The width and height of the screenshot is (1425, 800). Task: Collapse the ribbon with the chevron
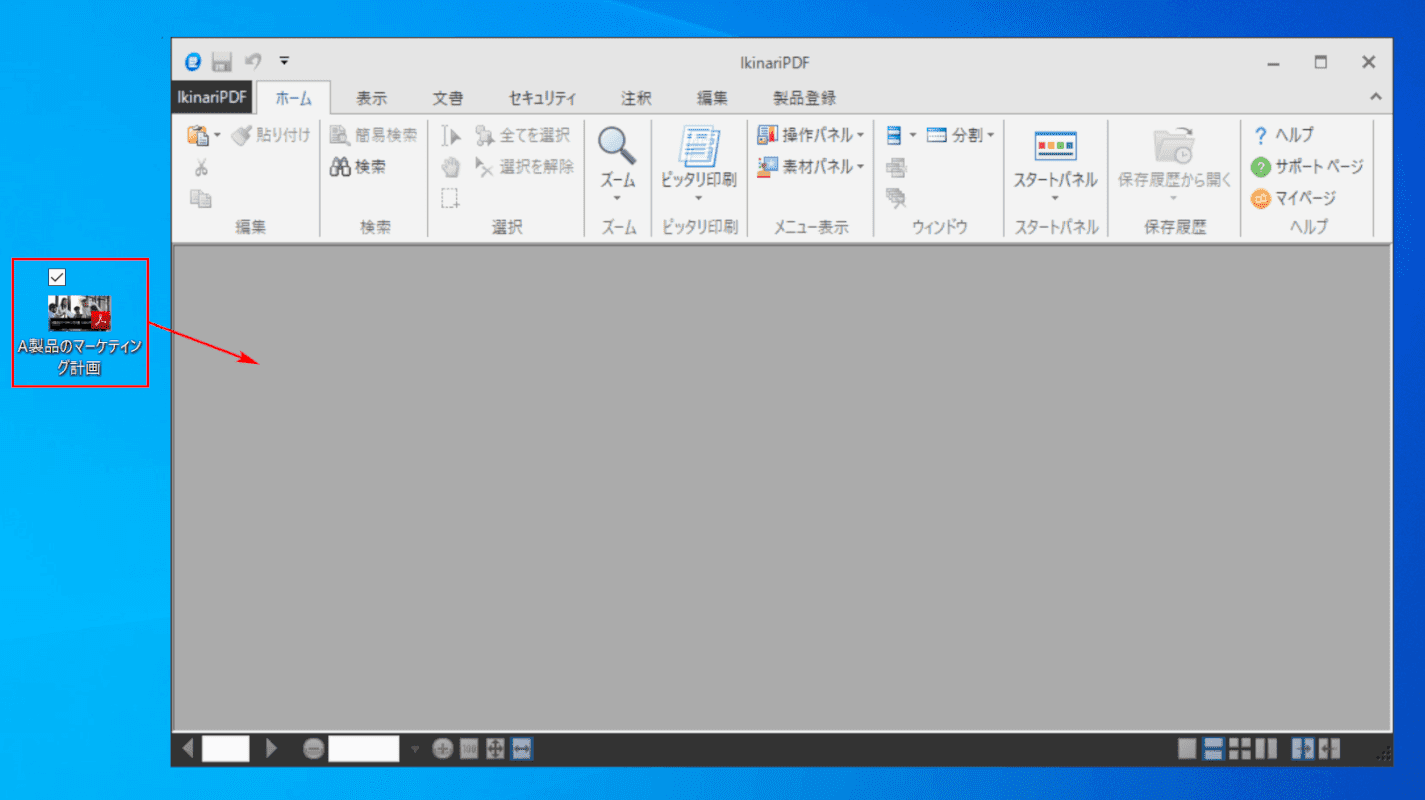tap(1376, 97)
